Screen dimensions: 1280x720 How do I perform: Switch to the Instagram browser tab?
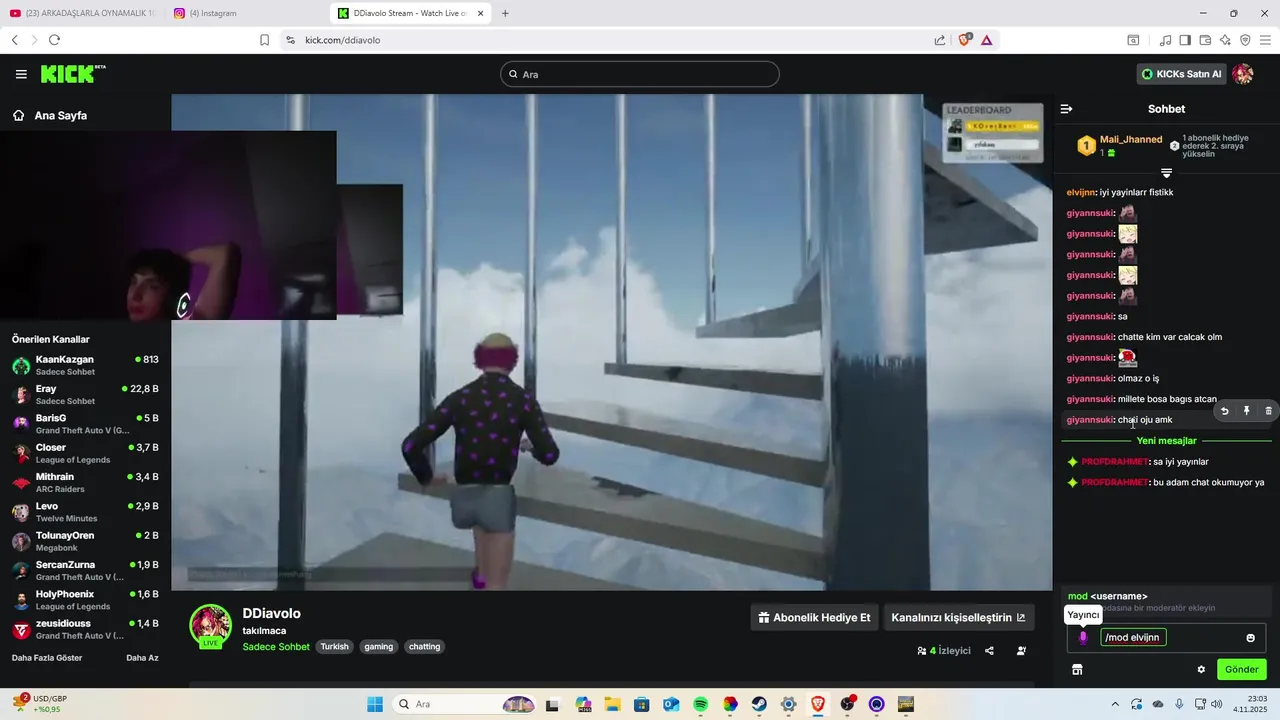pyautogui.click(x=248, y=13)
